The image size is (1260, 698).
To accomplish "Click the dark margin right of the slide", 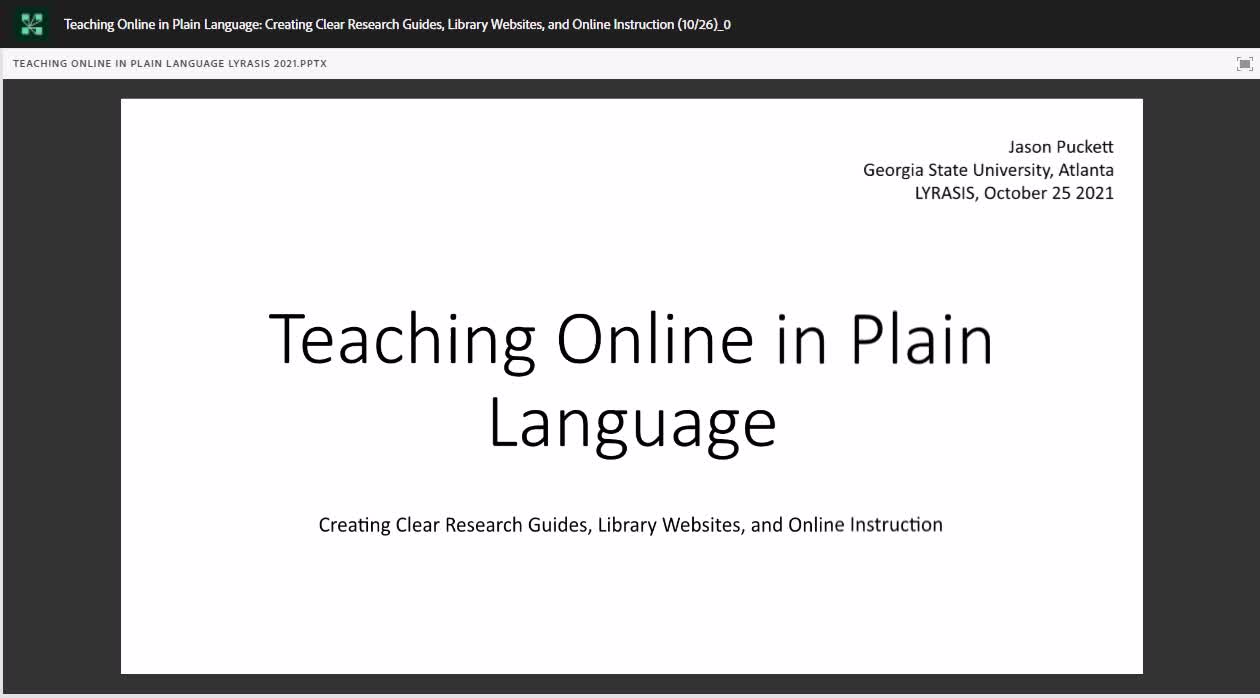I will pos(1200,385).
